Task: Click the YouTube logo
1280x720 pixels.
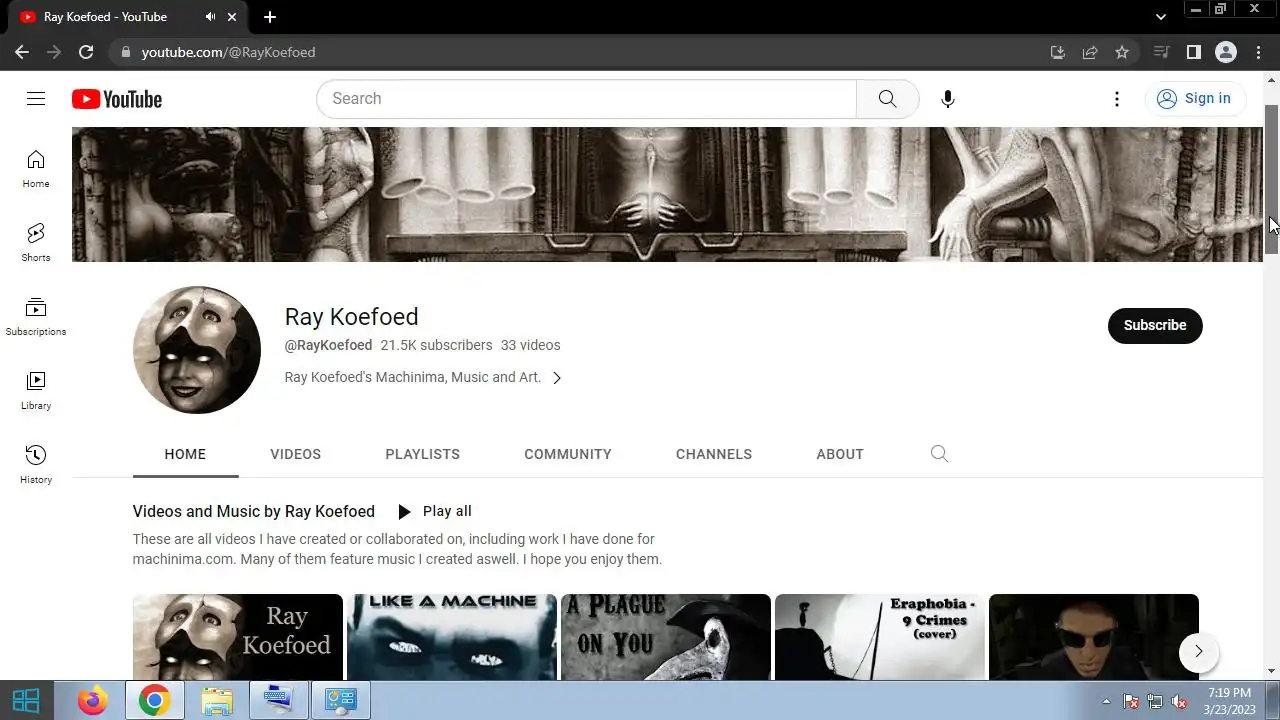Action: click(x=117, y=99)
